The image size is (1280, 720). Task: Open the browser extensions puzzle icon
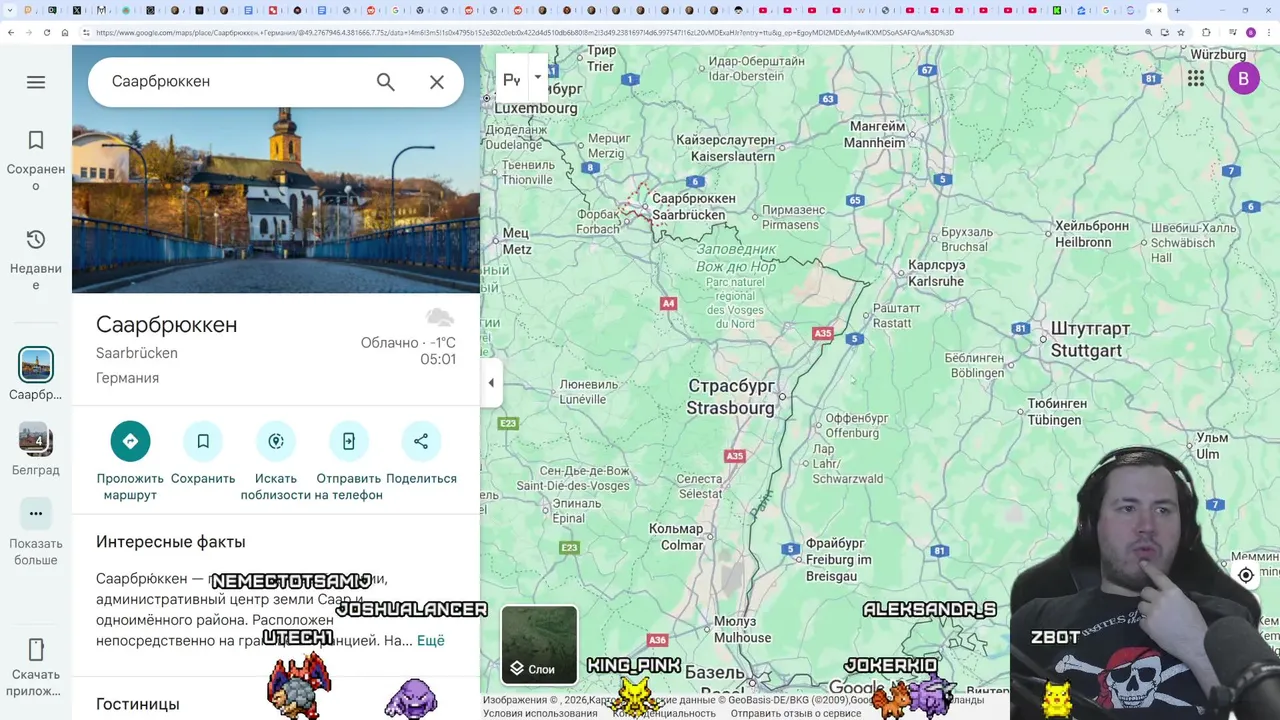(x=1206, y=32)
